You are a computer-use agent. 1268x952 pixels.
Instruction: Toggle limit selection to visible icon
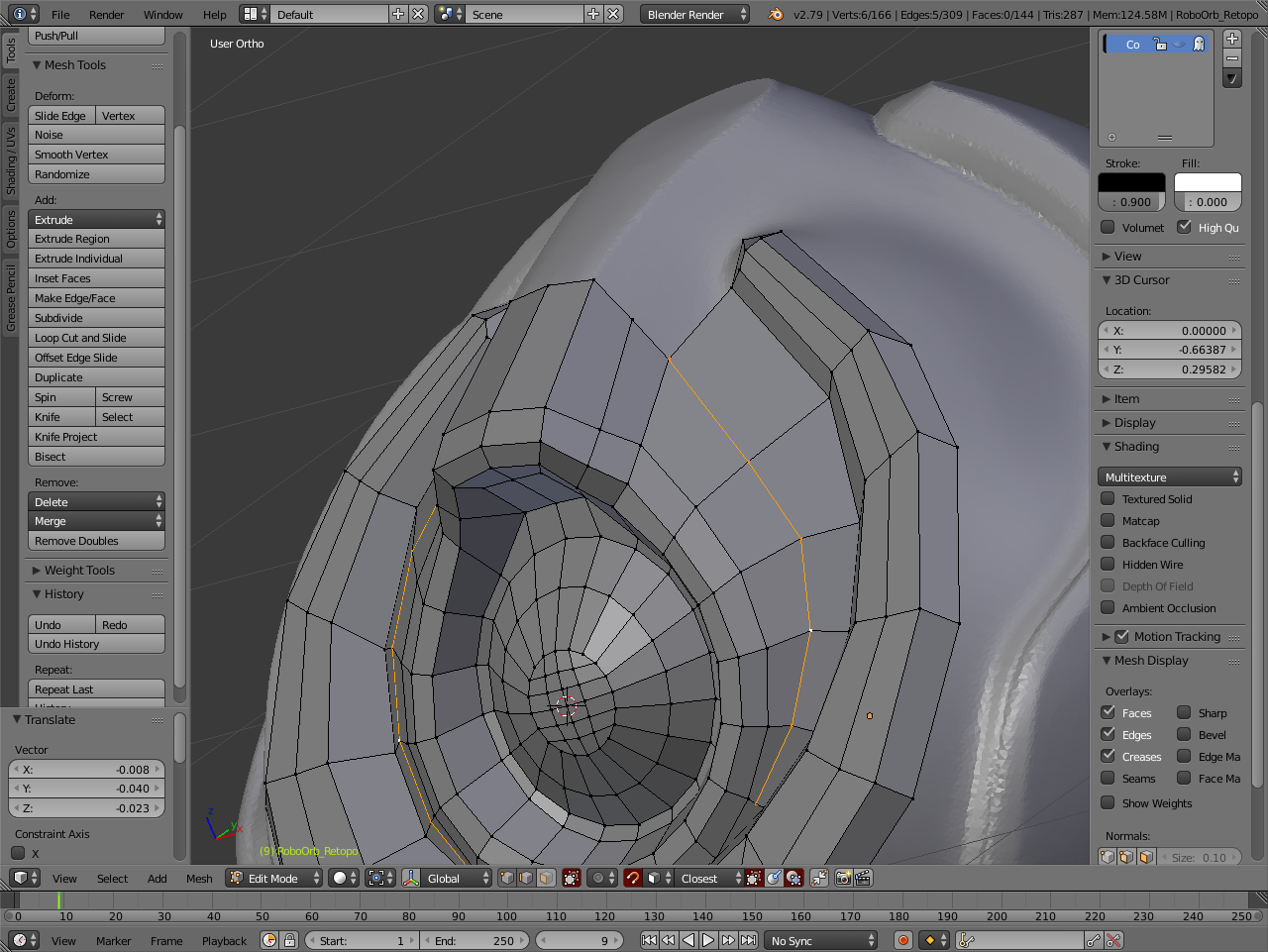pos(570,879)
